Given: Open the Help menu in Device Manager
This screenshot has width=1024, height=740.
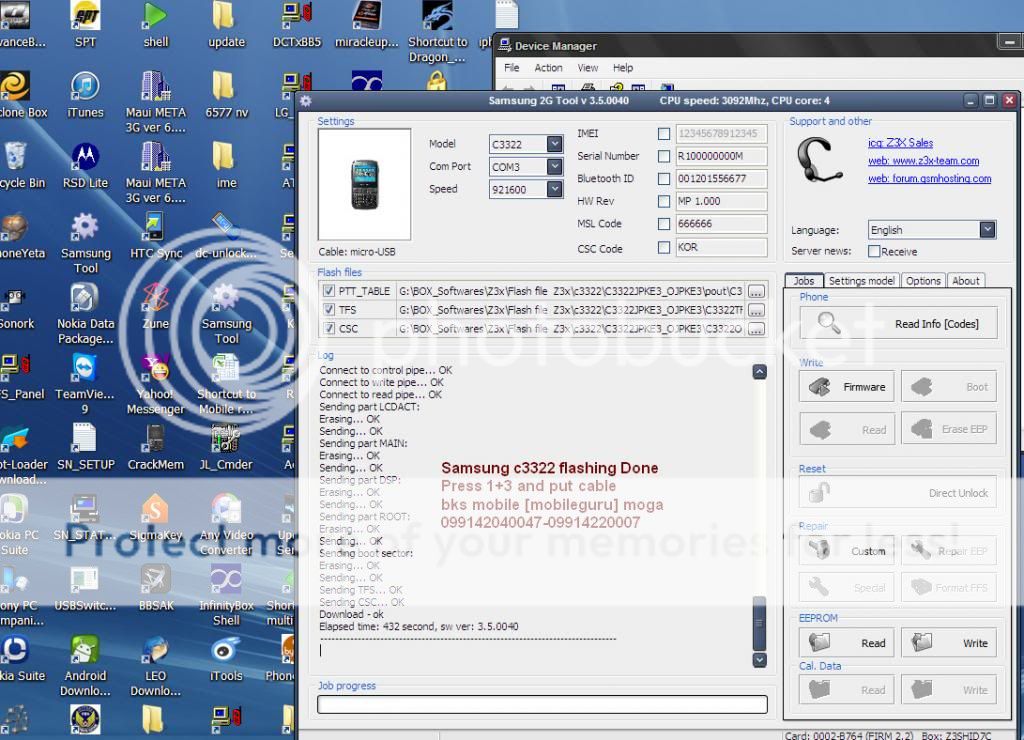Looking at the screenshot, I should click(x=622, y=68).
